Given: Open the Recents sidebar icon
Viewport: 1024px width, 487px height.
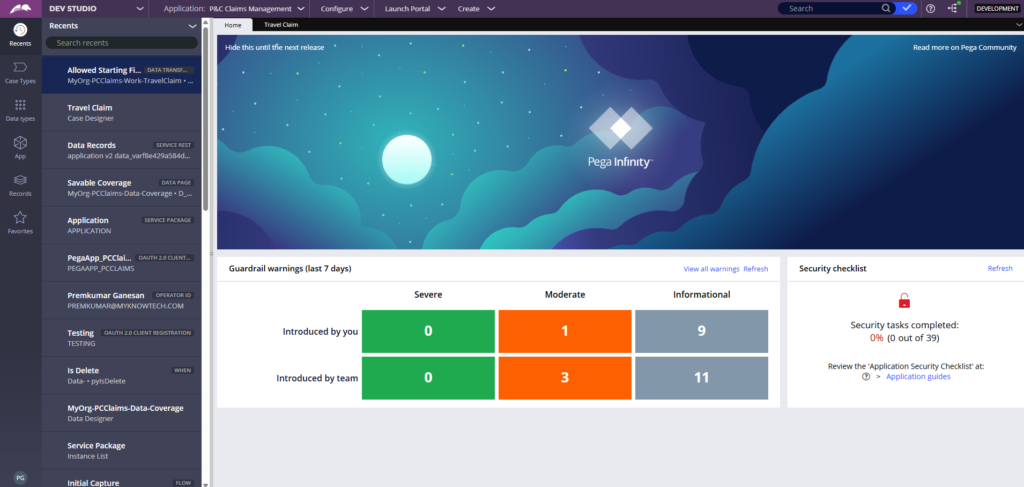Looking at the screenshot, I should [x=20, y=35].
